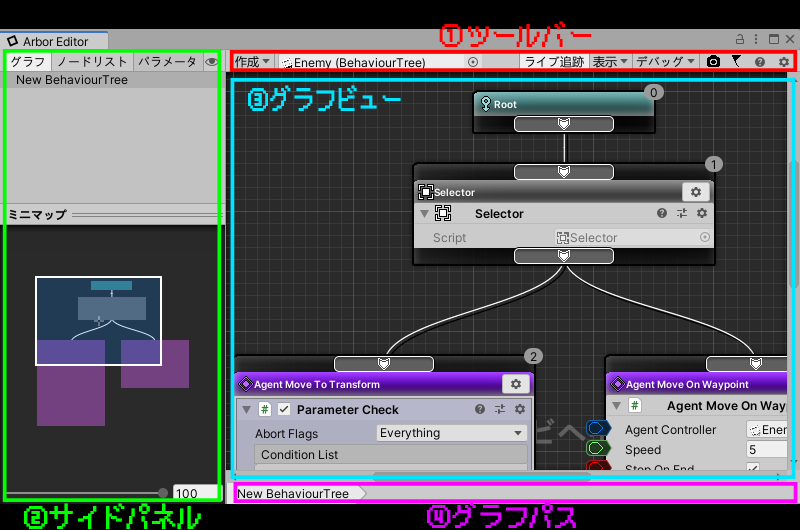The height and width of the screenshot is (530, 800).
Task: Toggle the ライブ追跡 live tracking button
Action: [554, 62]
